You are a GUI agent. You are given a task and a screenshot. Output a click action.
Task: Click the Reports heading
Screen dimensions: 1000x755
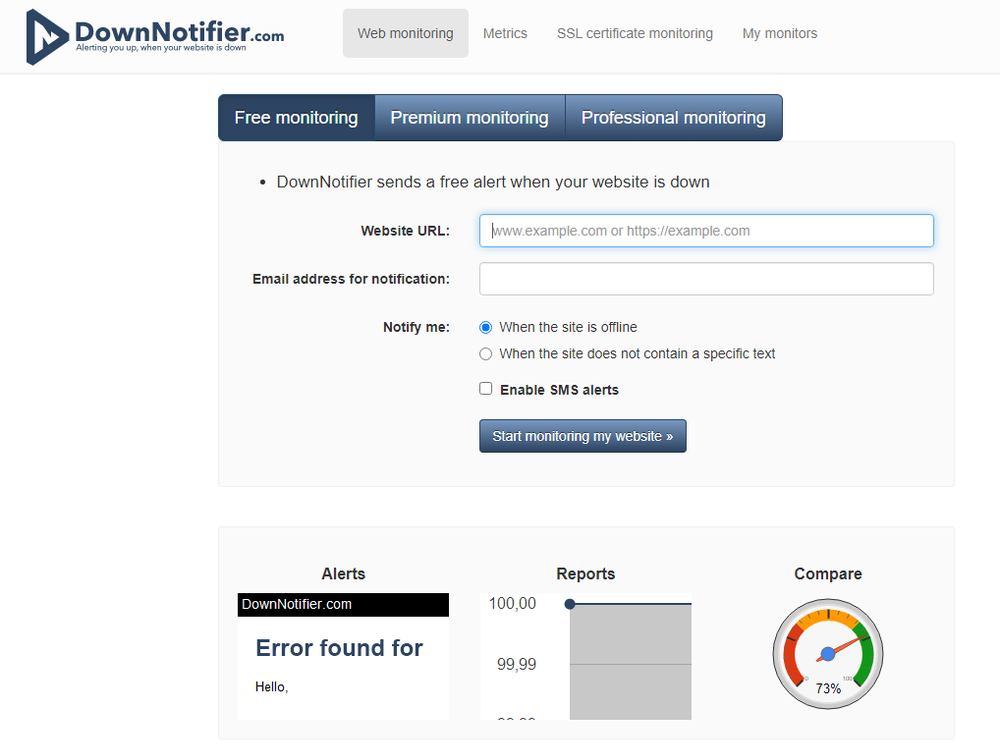point(585,574)
